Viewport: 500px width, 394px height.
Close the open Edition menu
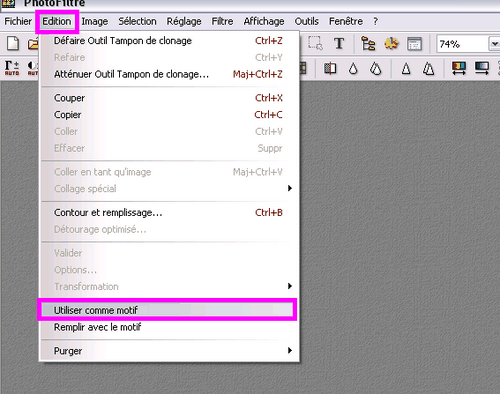57,21
